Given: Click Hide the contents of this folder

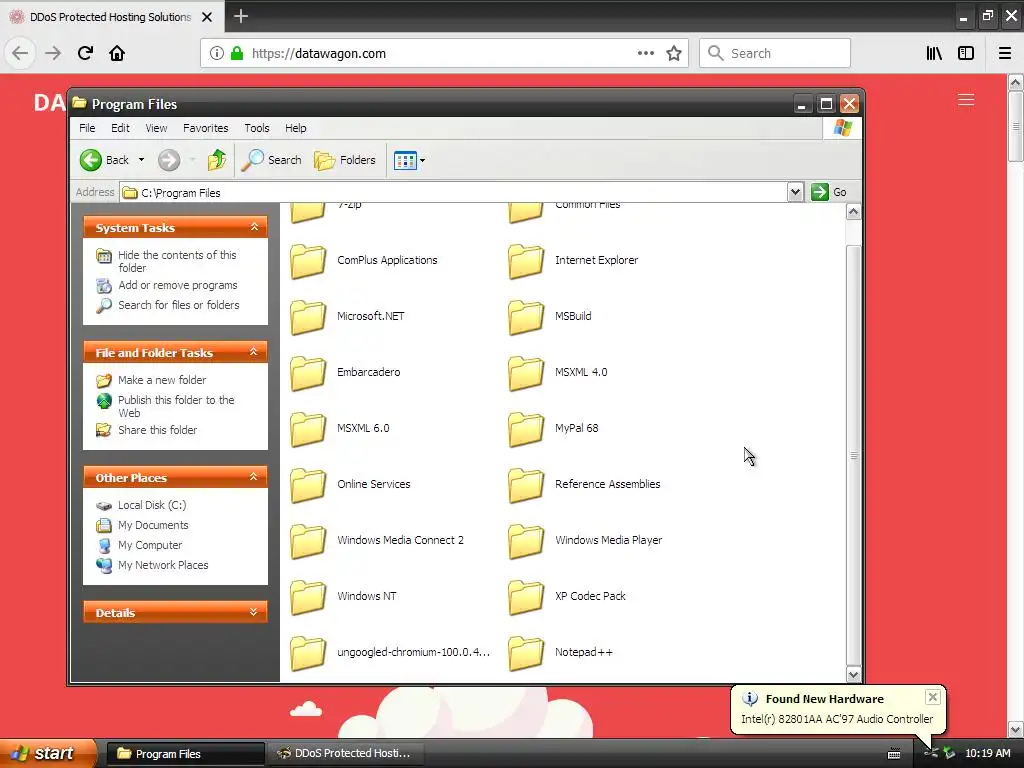Looking at the screenshot, I should [177, 261].
